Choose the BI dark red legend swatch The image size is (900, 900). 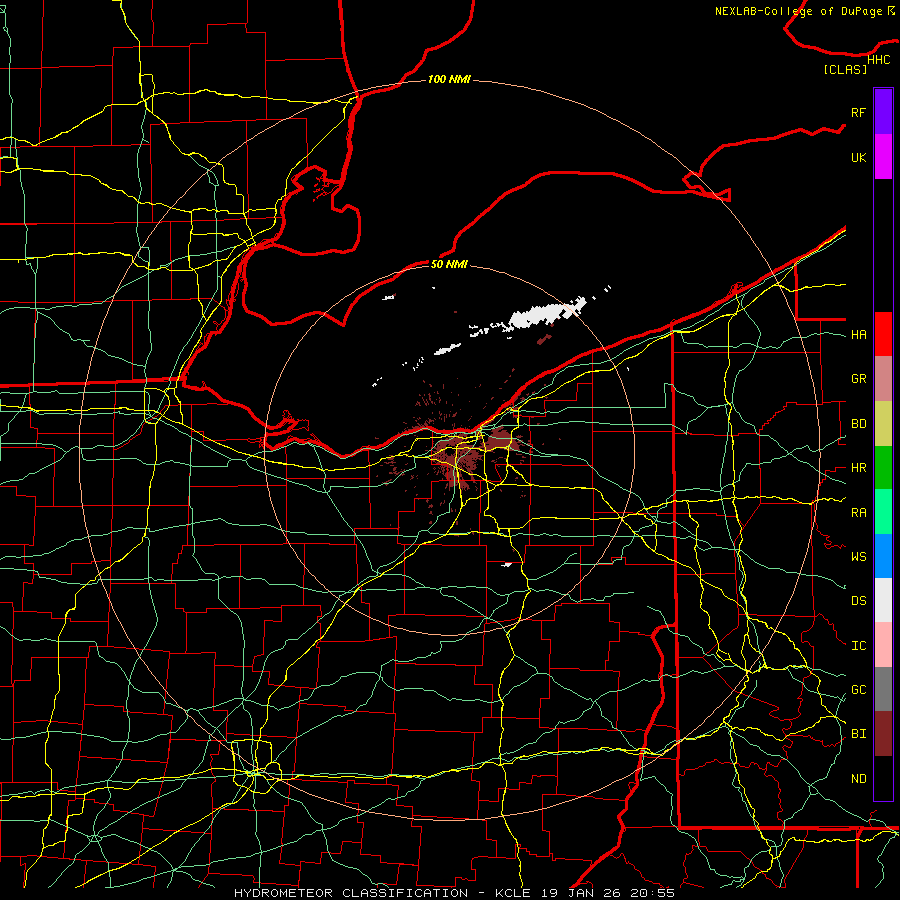point(883,734)
